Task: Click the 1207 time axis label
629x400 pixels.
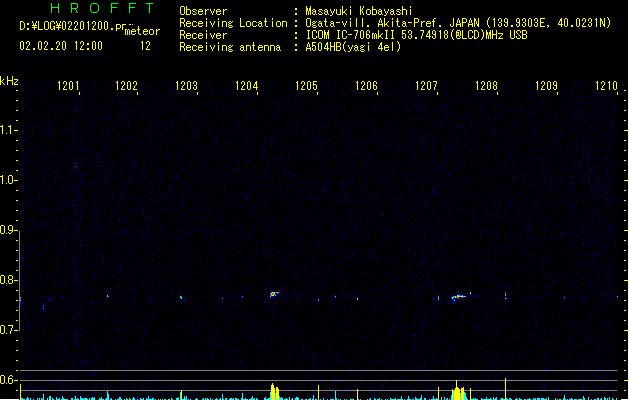Action: [426, 86]
